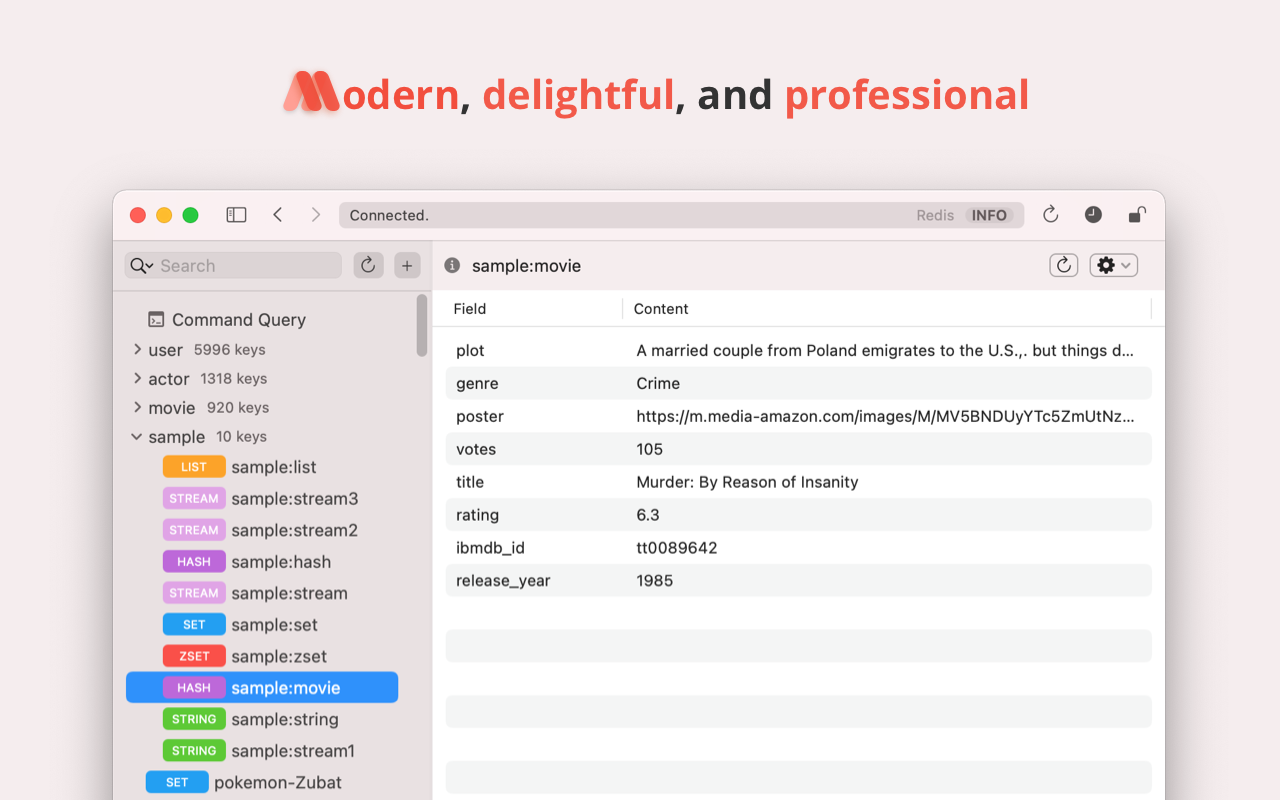Open info icon beside sample:movie title
This screenshot has height=800, width=1280.
point(452,265)
